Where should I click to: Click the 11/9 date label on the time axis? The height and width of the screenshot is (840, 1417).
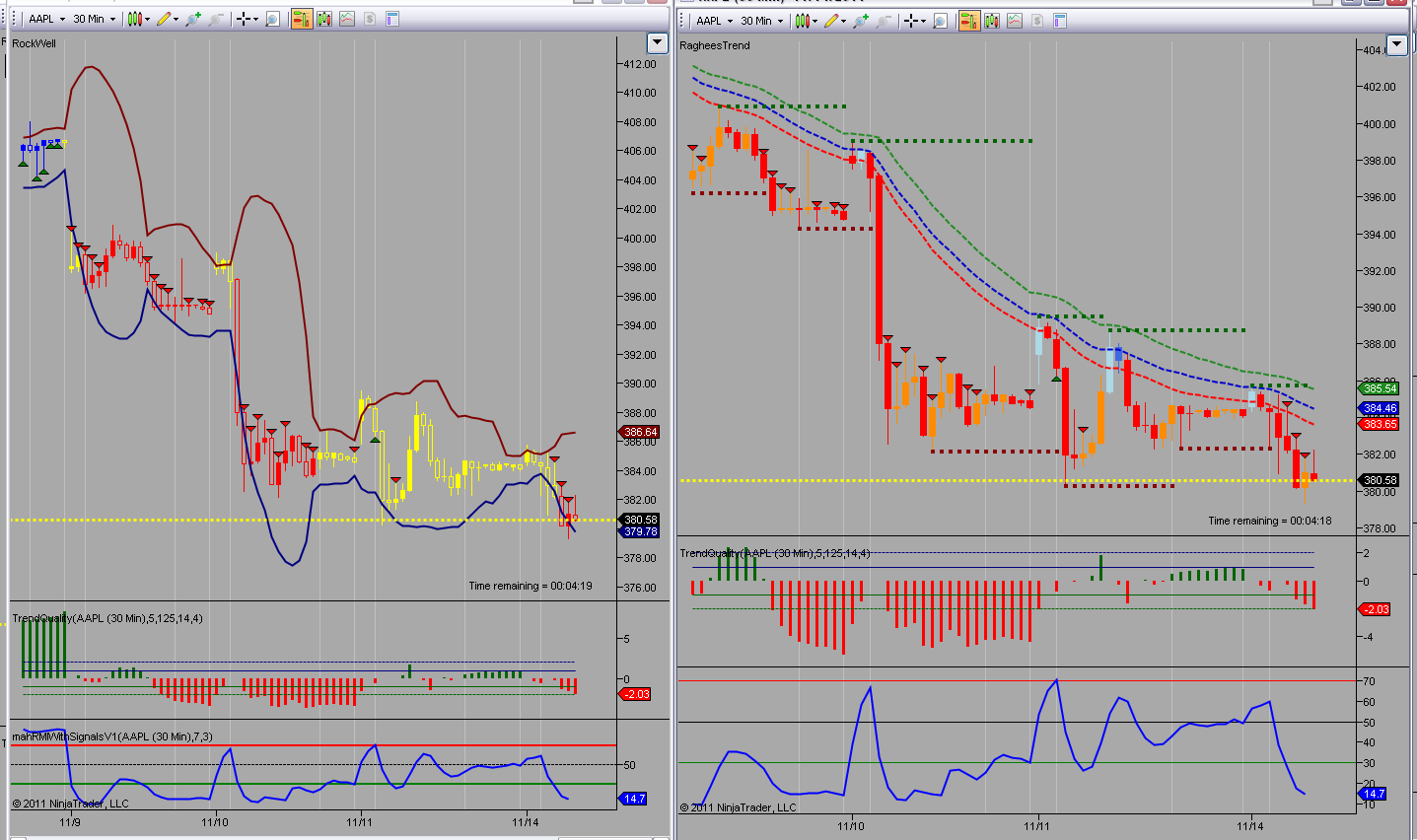click(70, 822)
